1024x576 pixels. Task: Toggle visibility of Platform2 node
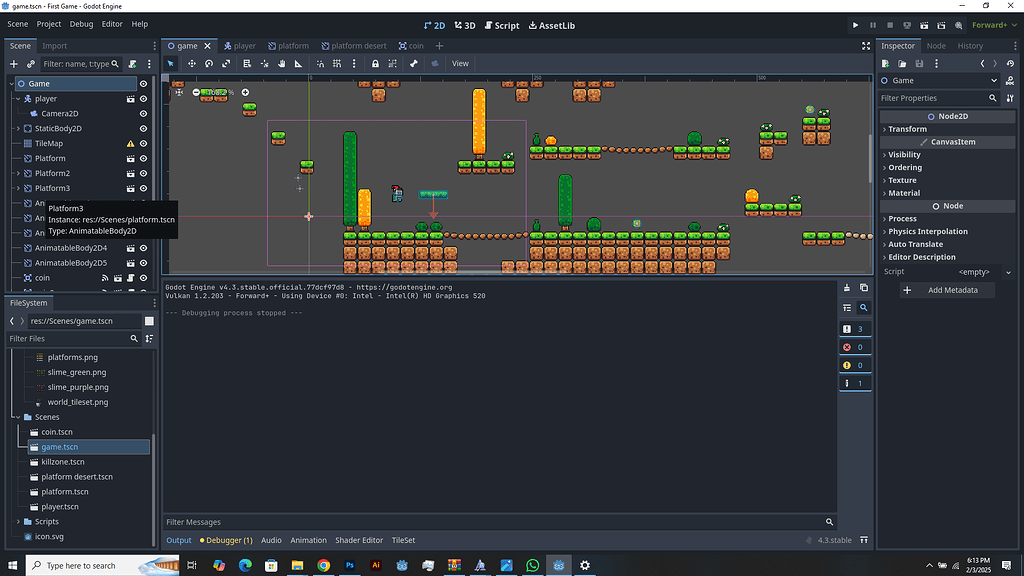coord(144,174)
